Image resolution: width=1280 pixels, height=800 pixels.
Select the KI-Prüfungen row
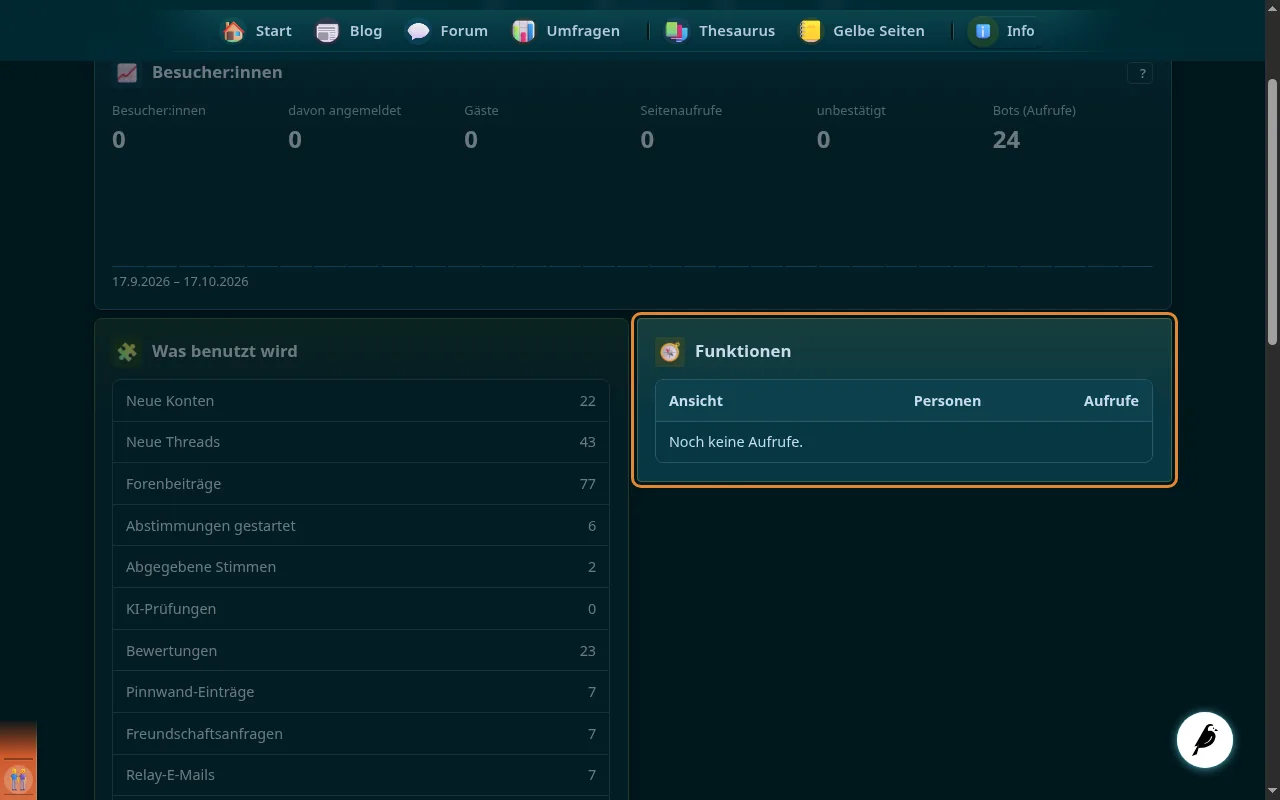pyautogui.click(x=361, y=609)
